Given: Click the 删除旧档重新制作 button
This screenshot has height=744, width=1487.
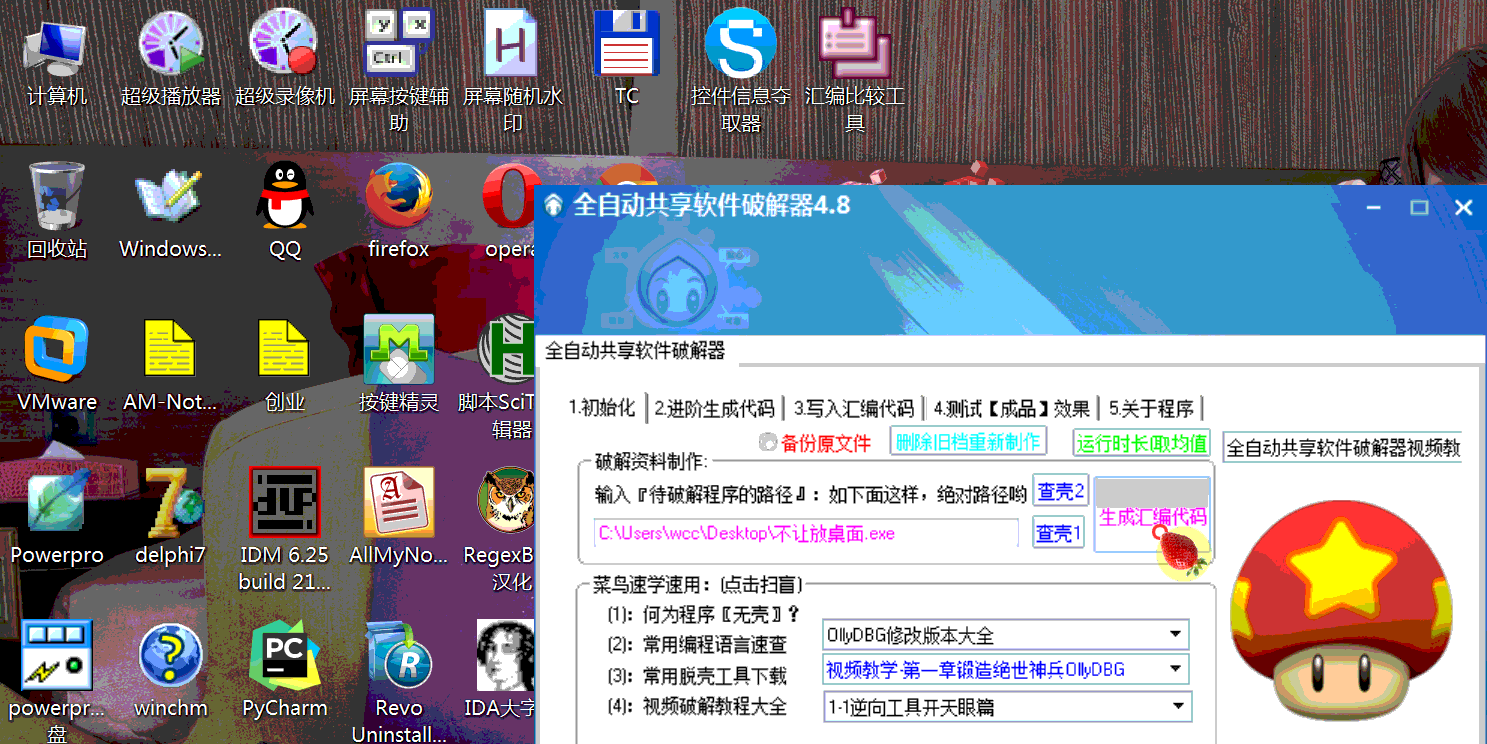Looking at the screenshot, I should tap(968, 442).
